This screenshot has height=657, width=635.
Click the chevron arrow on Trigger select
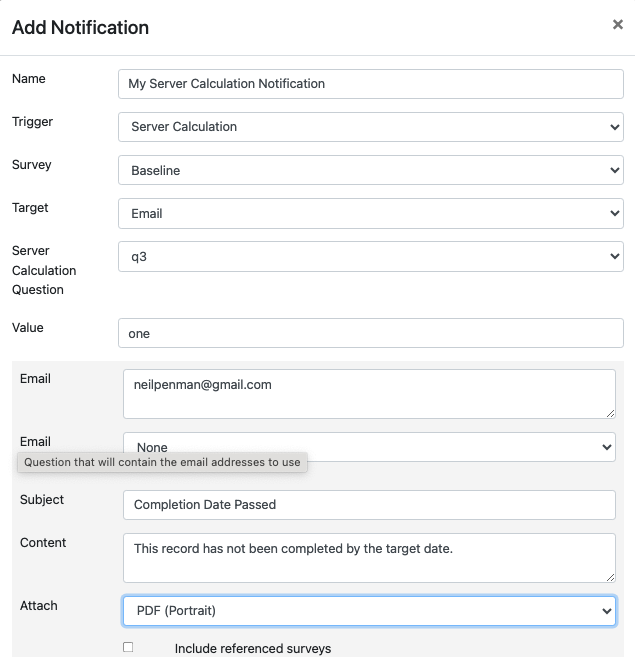click(614, 127)
